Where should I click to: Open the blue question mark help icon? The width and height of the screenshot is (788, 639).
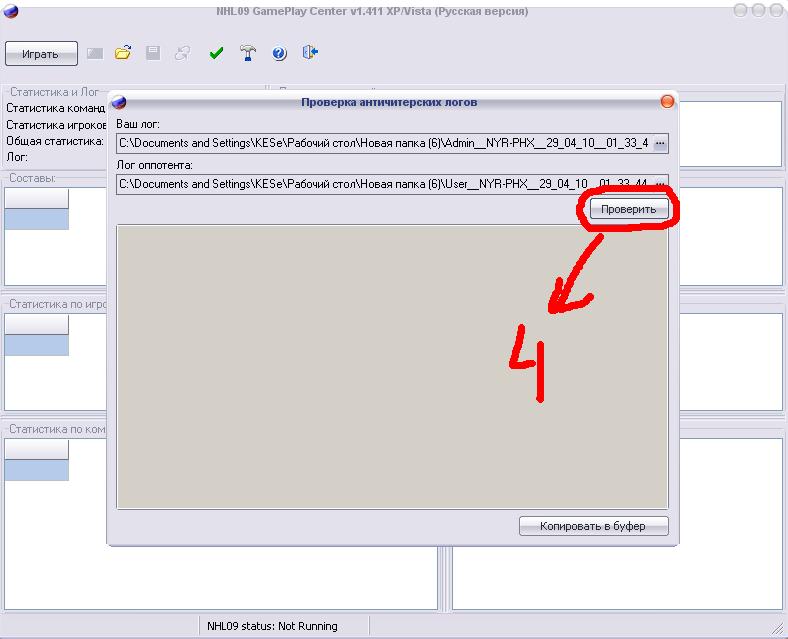pos(279,53)
